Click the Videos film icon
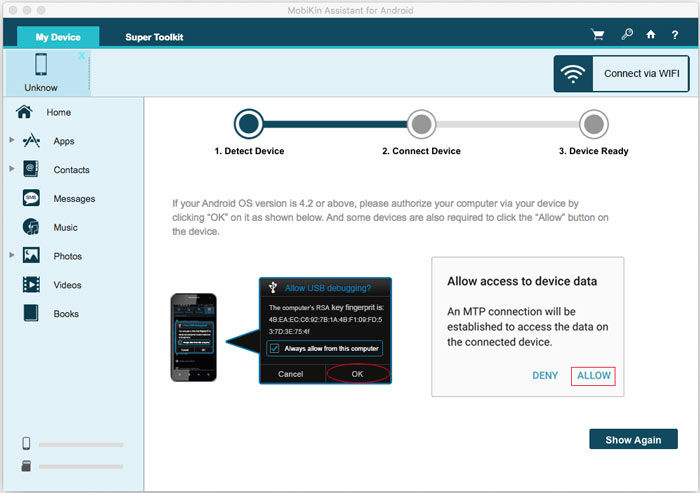700x493 pixels. pos(31,284)
